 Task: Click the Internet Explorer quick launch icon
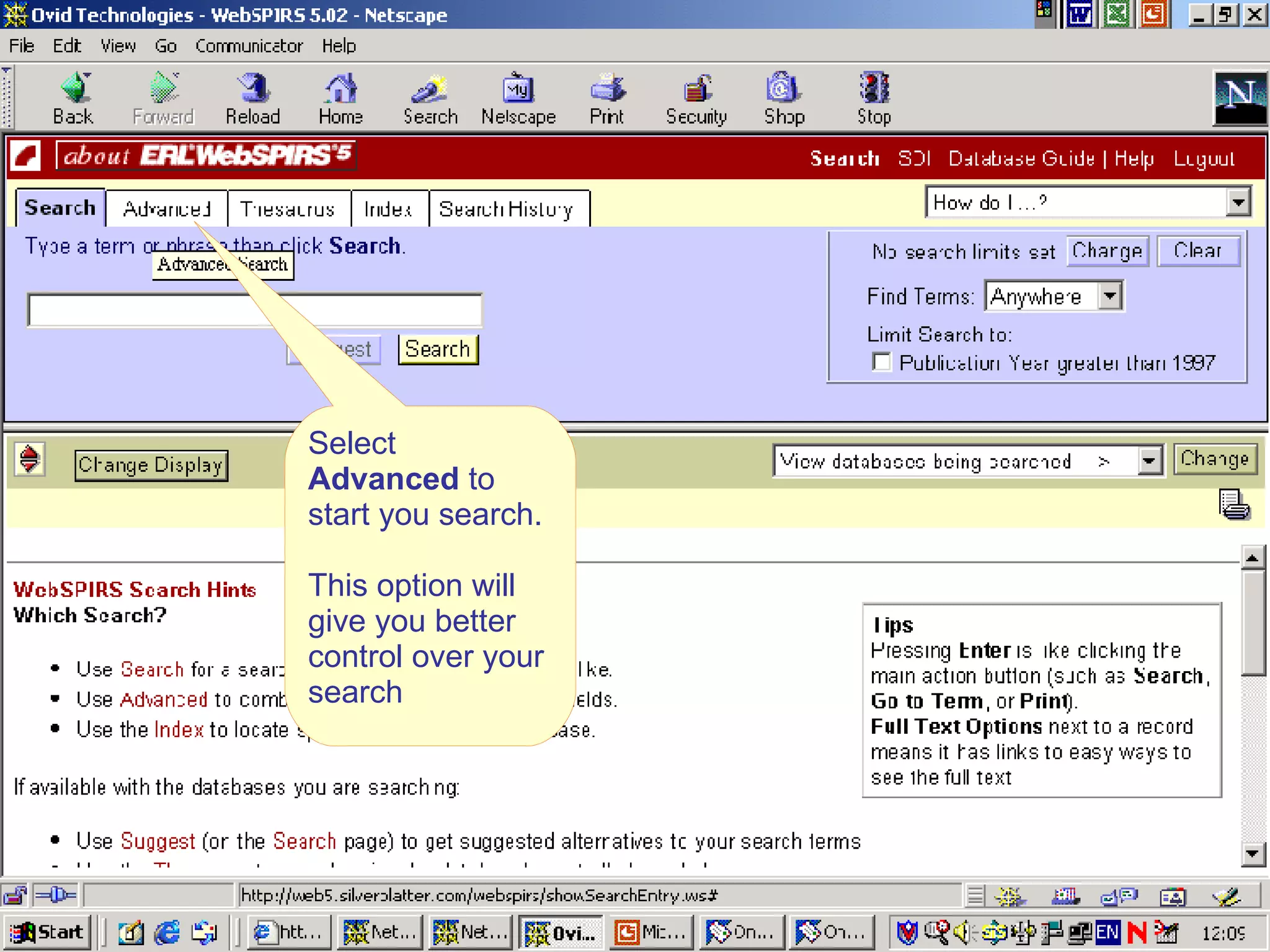(x=167, y=932)
